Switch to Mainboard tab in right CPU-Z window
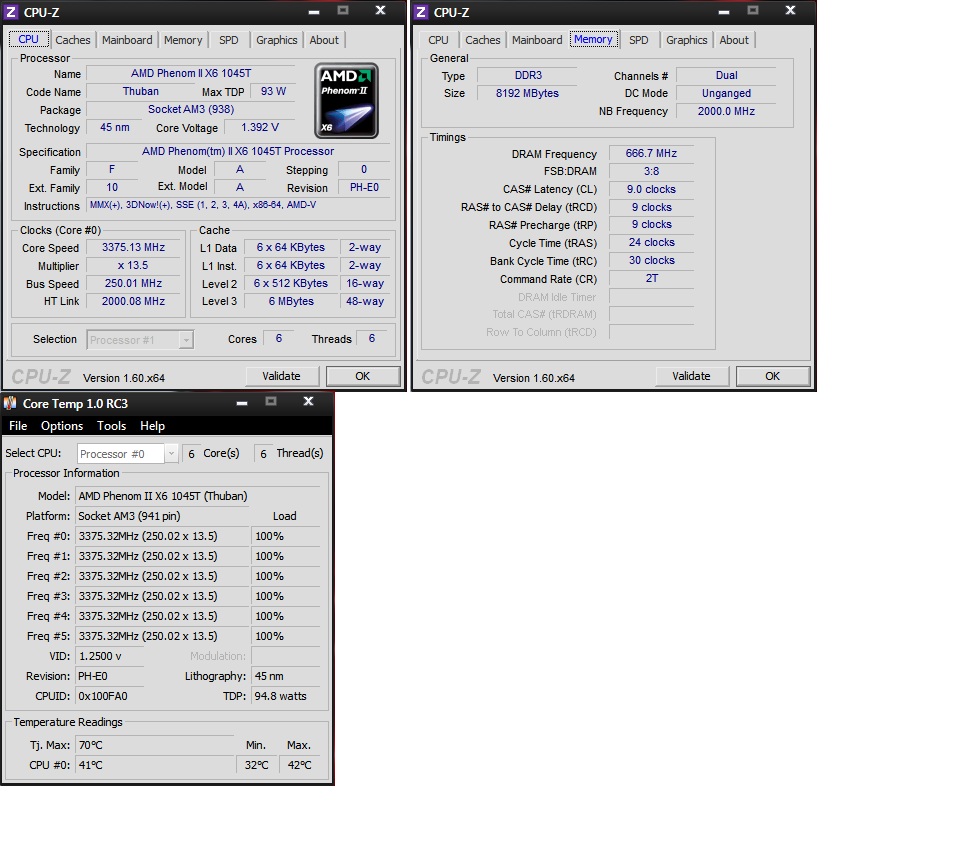 (x=537, y=40)
